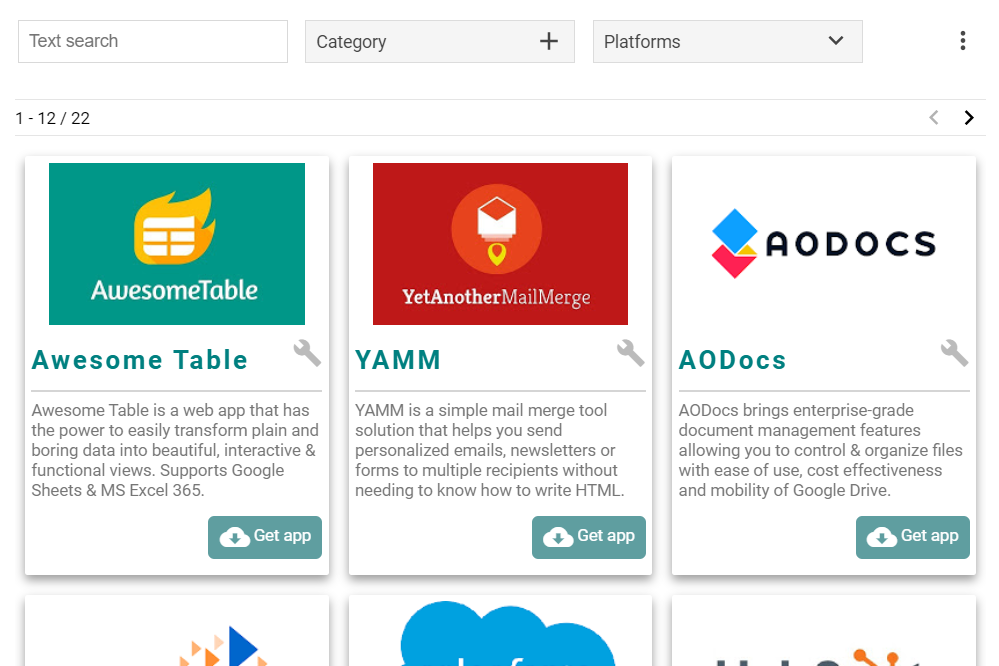Click the wrench icon on YAMM card
This screenshot has height=666, width=999.
pyautogui.click(x=631, y=353)
